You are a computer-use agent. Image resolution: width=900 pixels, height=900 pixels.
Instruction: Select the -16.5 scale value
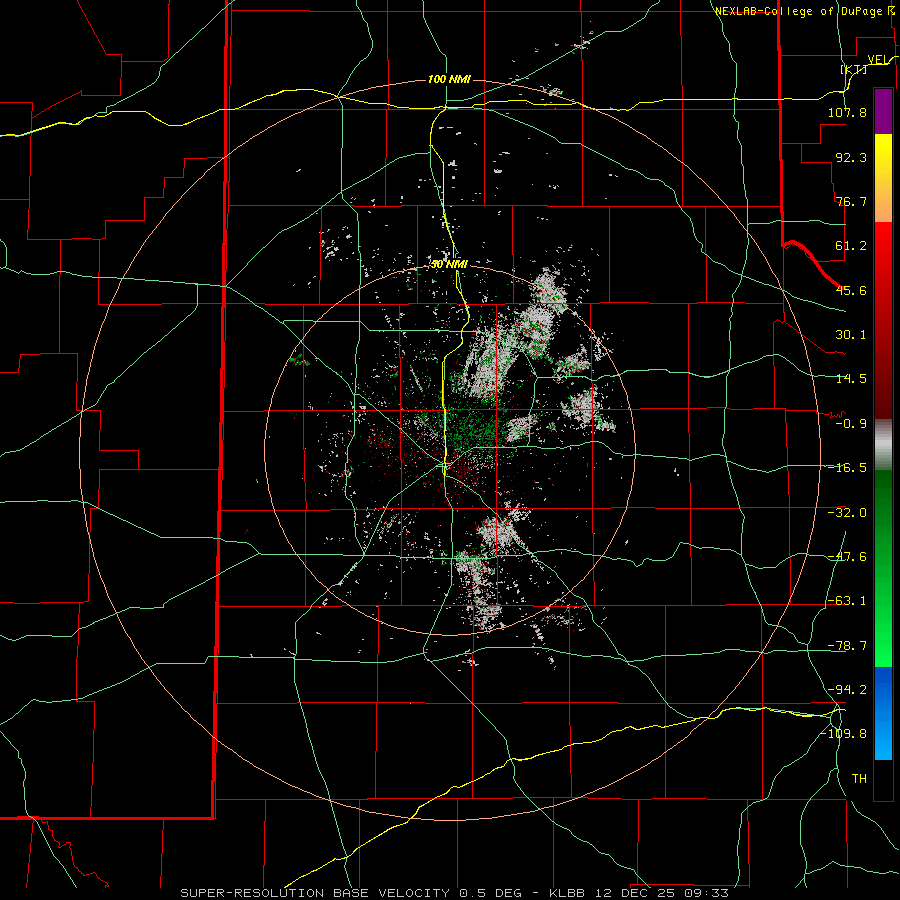(847, 468)
